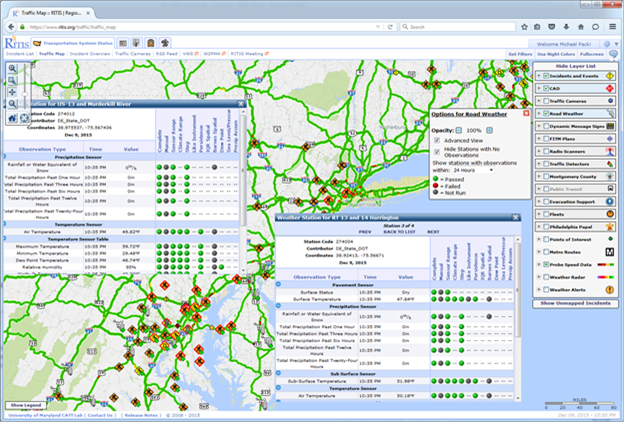Viewport: 624px width, 422px height.
Task: Click the Evacuation Support blue layer icon
Action: coord(610,201)
